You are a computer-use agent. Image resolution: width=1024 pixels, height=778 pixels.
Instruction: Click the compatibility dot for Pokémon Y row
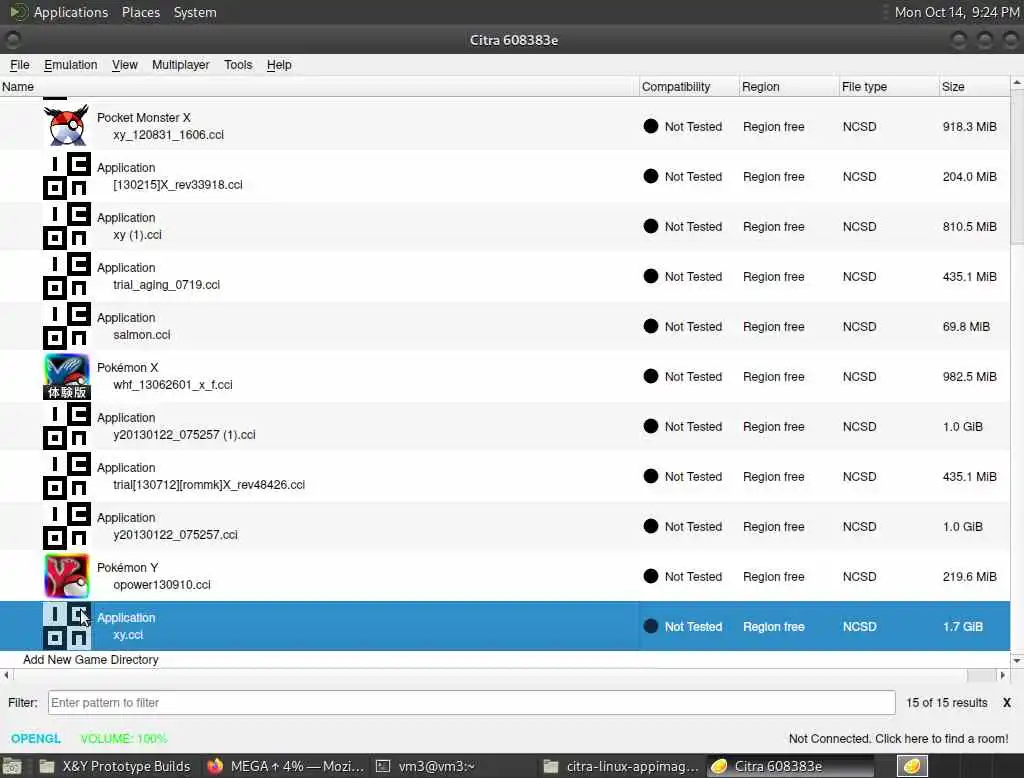pyautogui.click(x=650, y=576)
